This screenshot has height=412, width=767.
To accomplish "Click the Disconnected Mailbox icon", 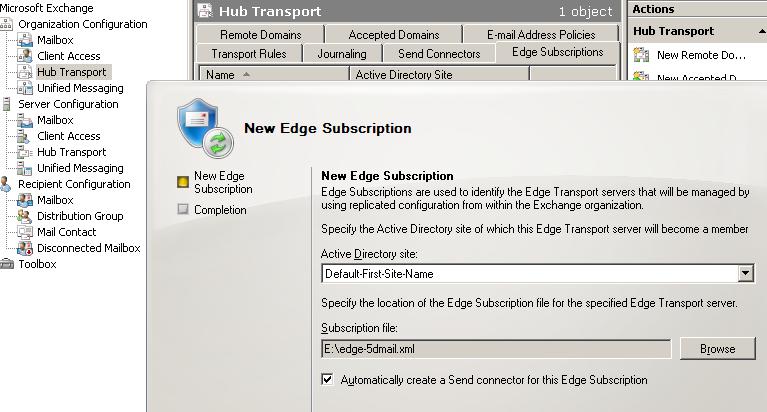I will click(x=26, y=248).
